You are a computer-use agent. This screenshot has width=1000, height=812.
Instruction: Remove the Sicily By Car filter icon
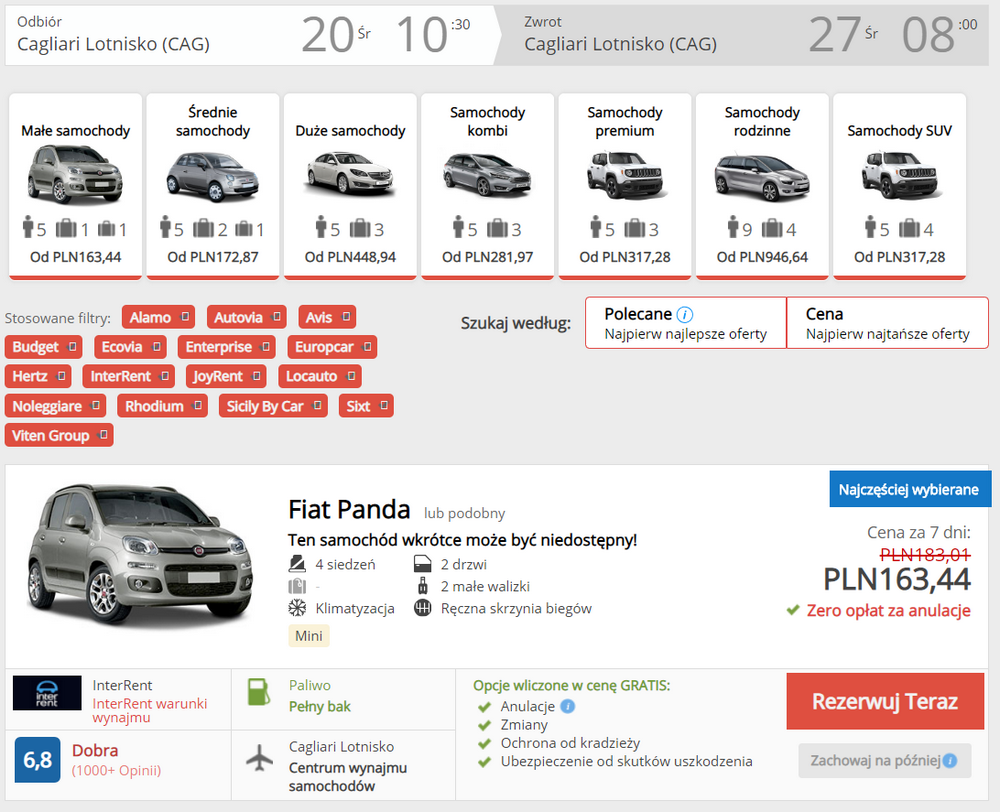click(317, 405)
